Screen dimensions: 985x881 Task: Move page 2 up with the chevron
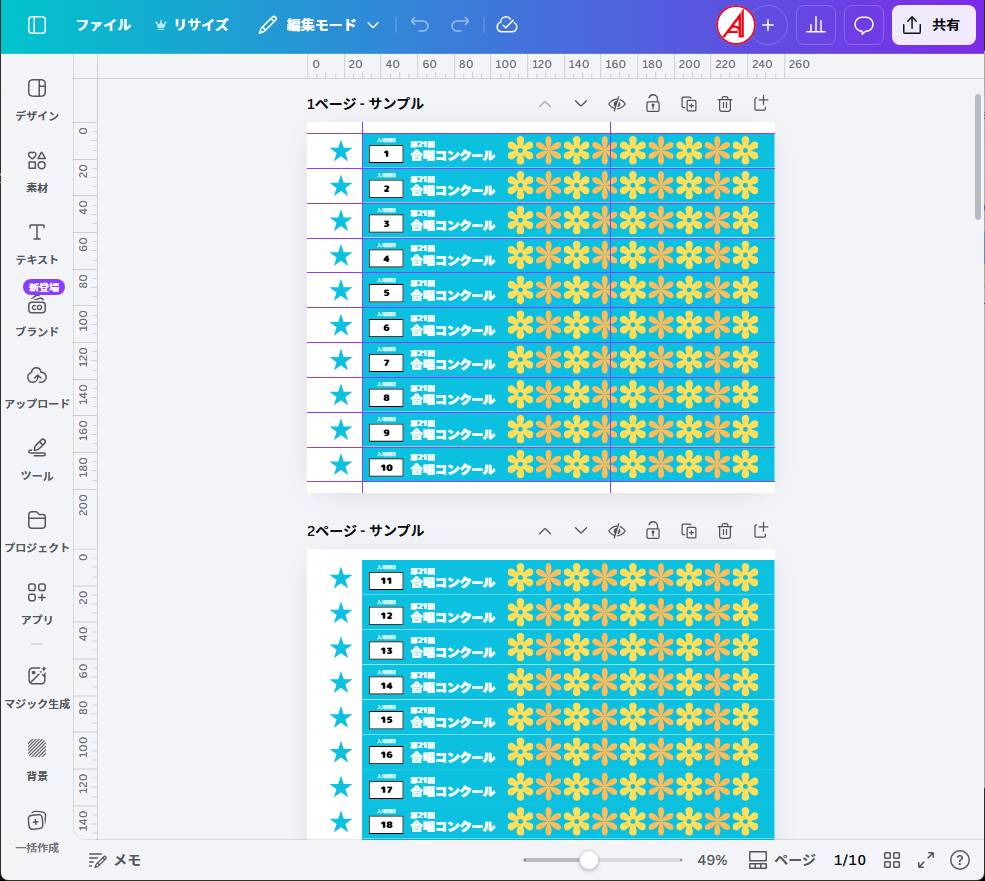545,530
